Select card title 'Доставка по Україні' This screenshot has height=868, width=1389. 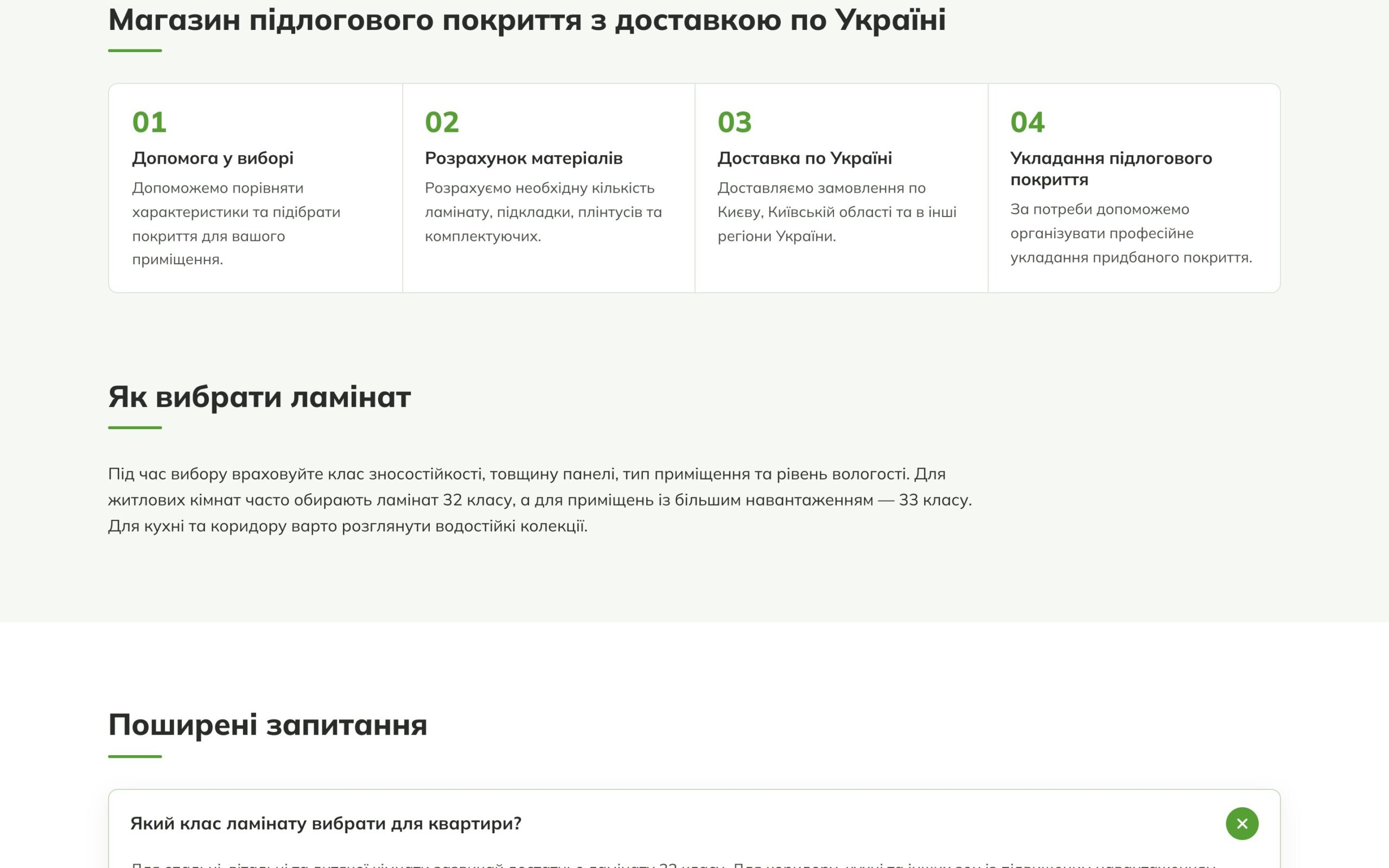point(805,158)
